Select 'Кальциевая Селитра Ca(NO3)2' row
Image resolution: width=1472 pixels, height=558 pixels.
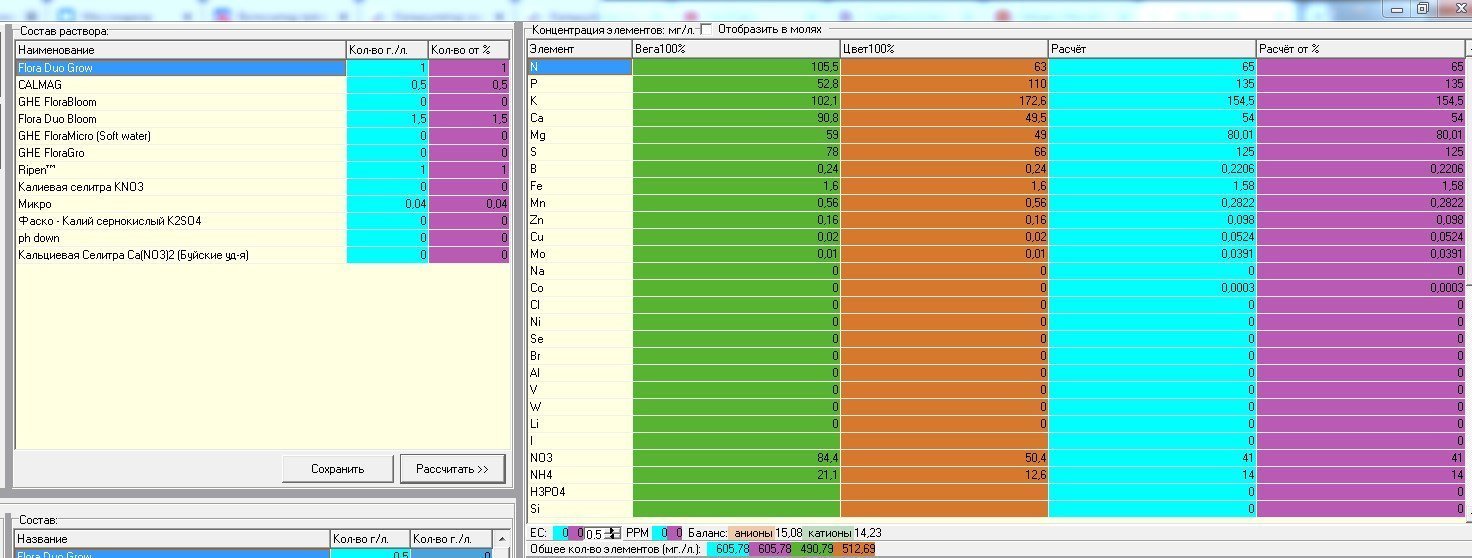pyautogui.click(x=181, y=255)
